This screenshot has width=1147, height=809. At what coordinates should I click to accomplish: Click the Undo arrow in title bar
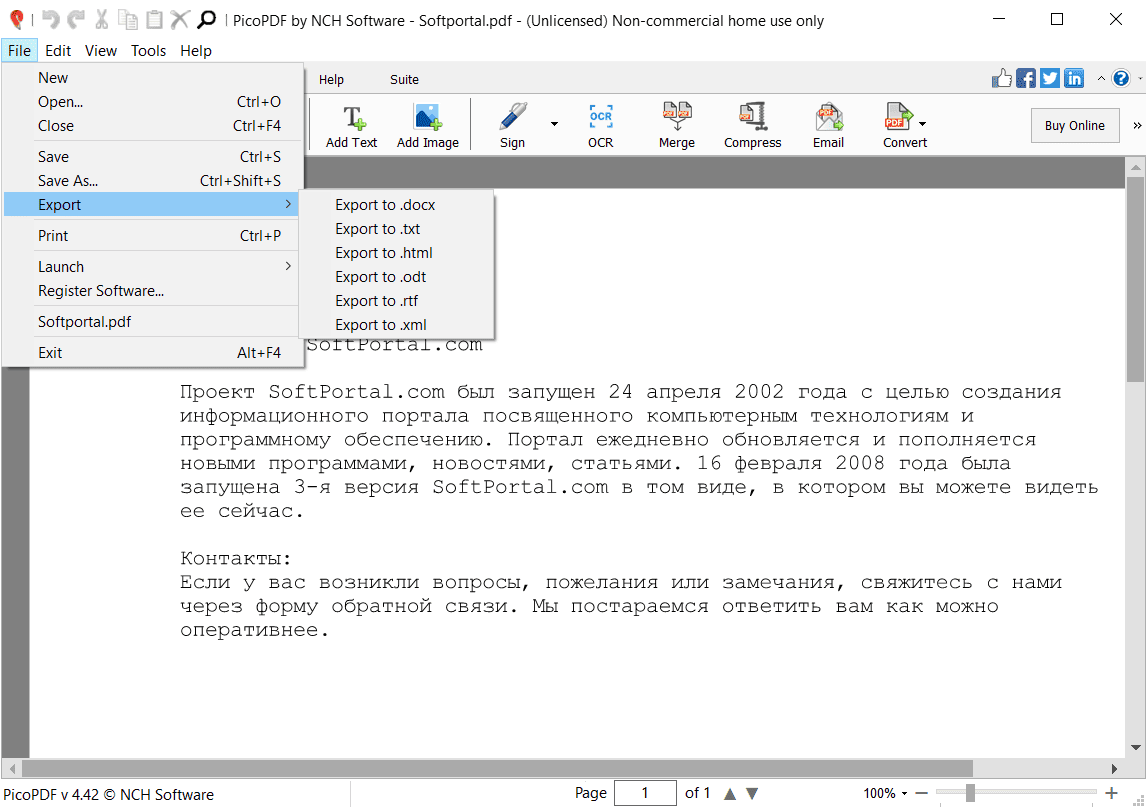click(x=50, y=20)
